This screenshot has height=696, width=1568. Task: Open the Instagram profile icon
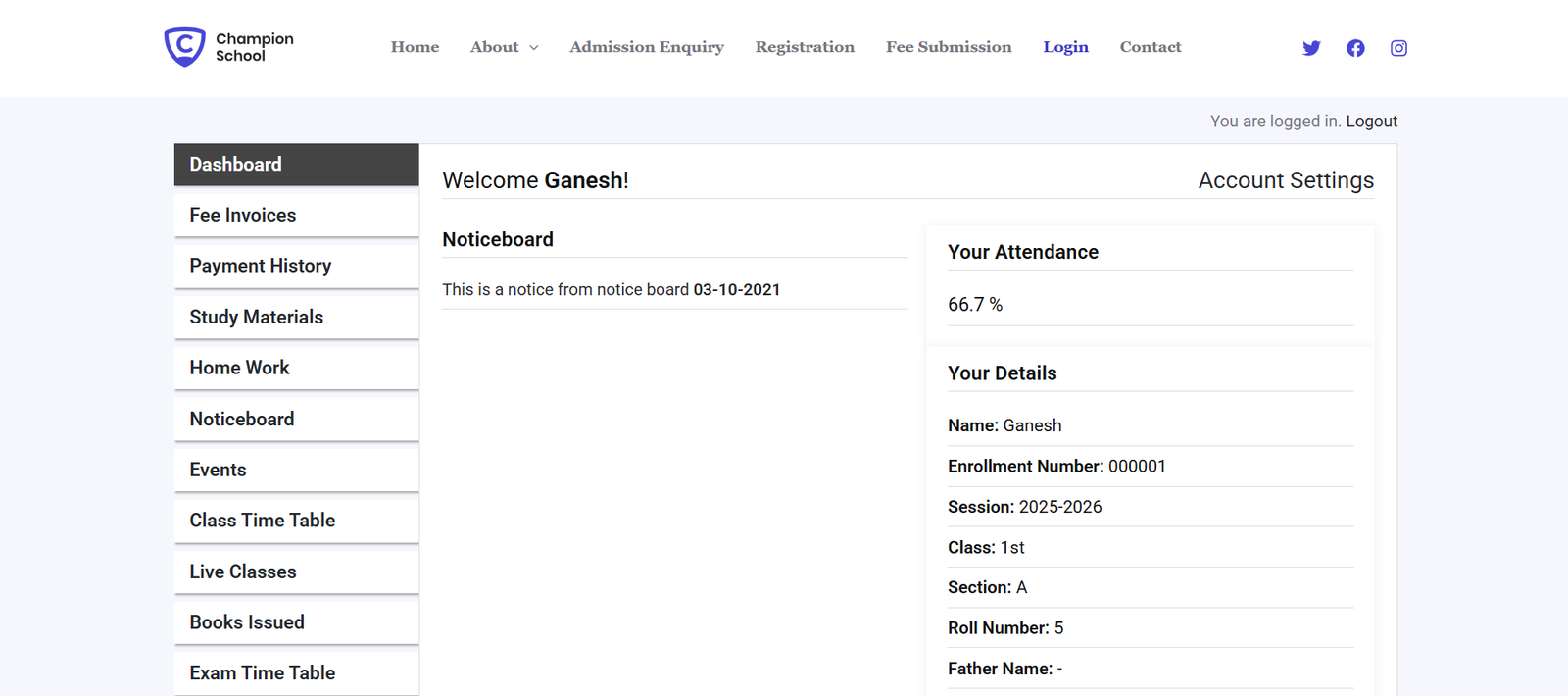click(1398, 48)
